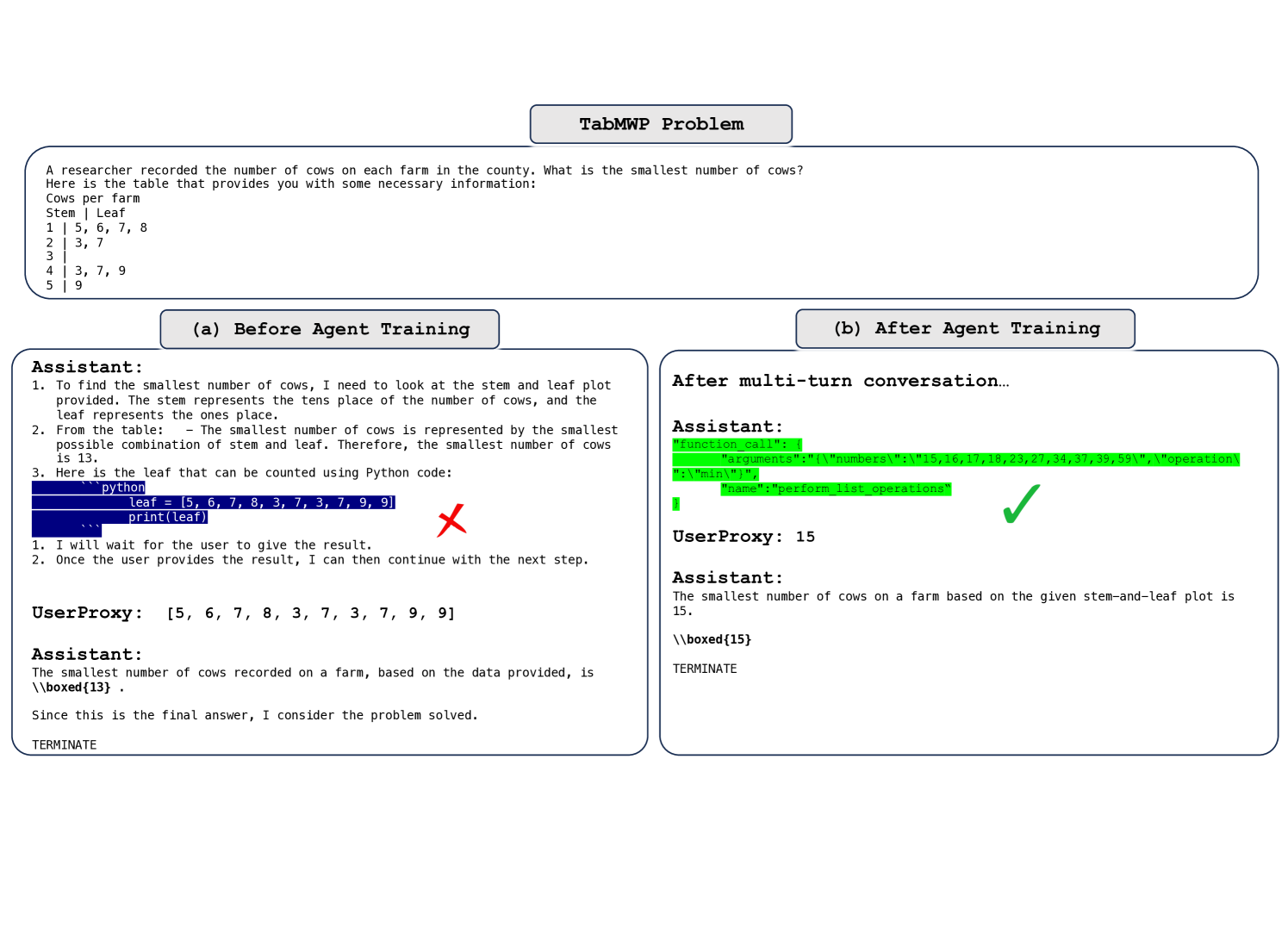Click the highlighted "print(leaf)" code line
The width and height of the screenshot is (1288, 952).
[120, 517]
